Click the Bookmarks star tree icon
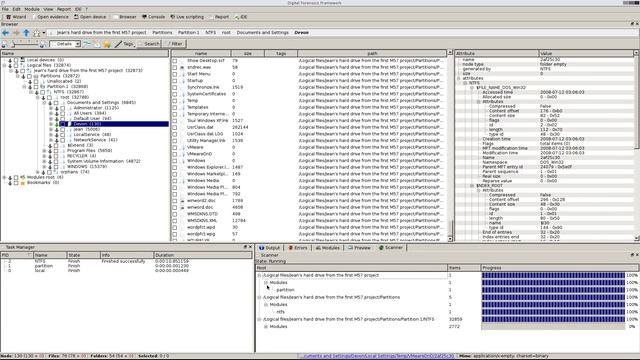The width and height of the screenshot is (640, 360). click(23, 182)
